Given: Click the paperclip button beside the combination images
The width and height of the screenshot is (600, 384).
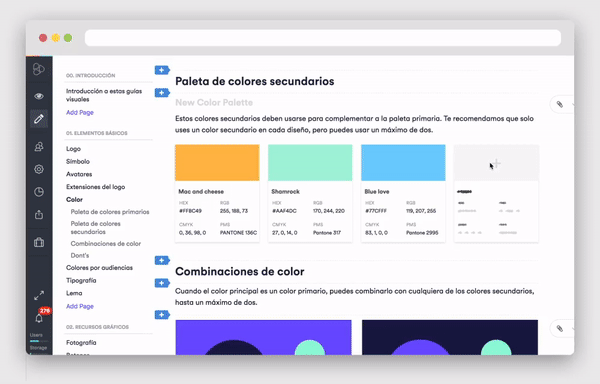Looking at the screenshot, I should (x=560, y=329).
